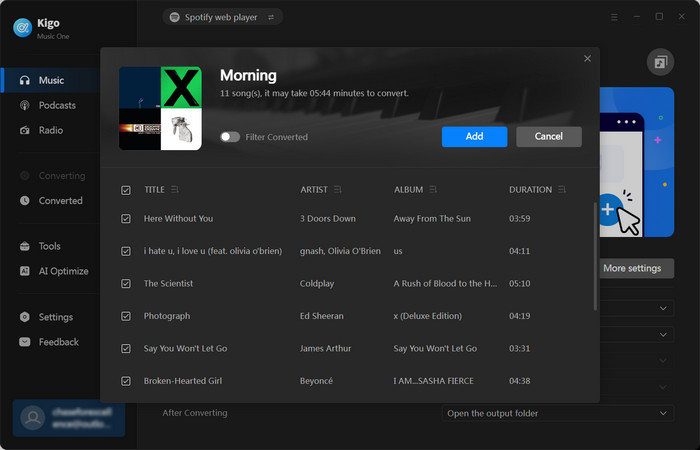Close the Morning playlist dialog
This screenshot has height=450, width=700.
(588, 58)
